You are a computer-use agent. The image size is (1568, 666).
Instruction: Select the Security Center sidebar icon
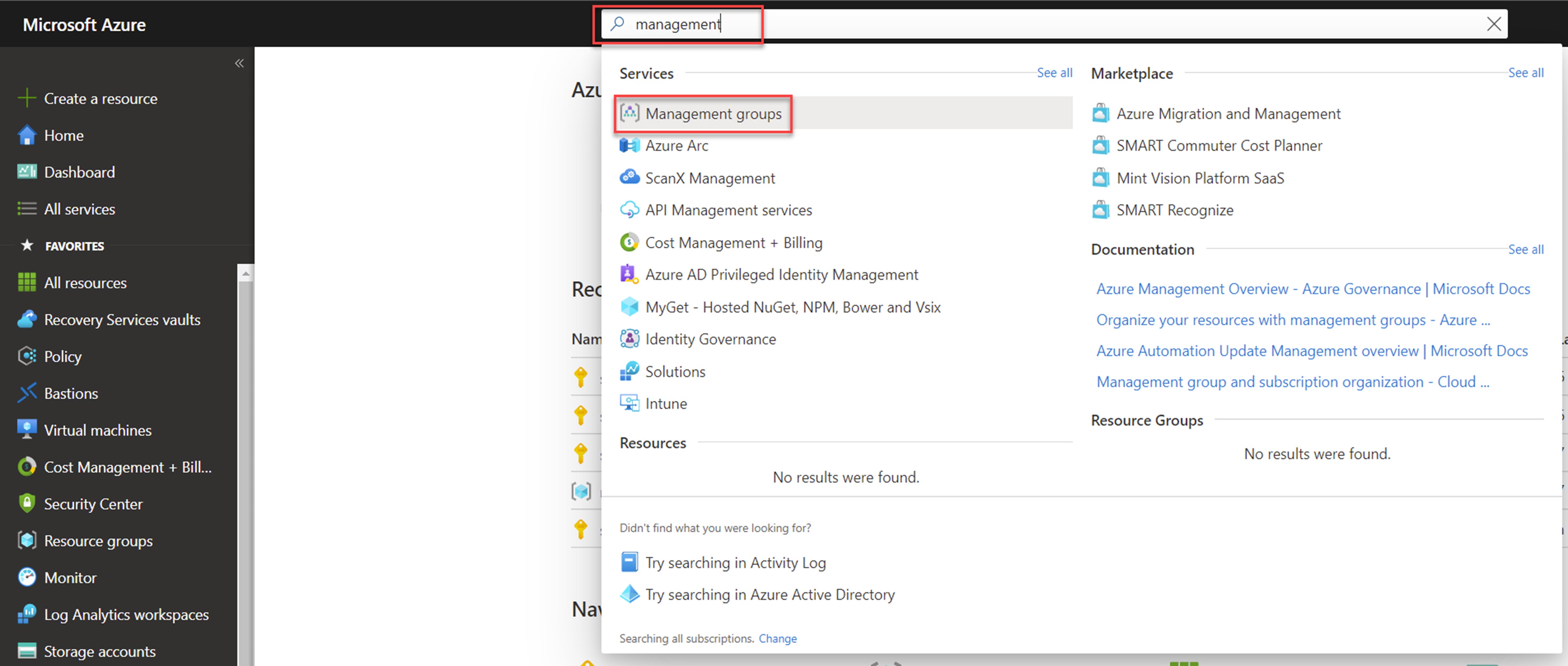pos(27,503)
